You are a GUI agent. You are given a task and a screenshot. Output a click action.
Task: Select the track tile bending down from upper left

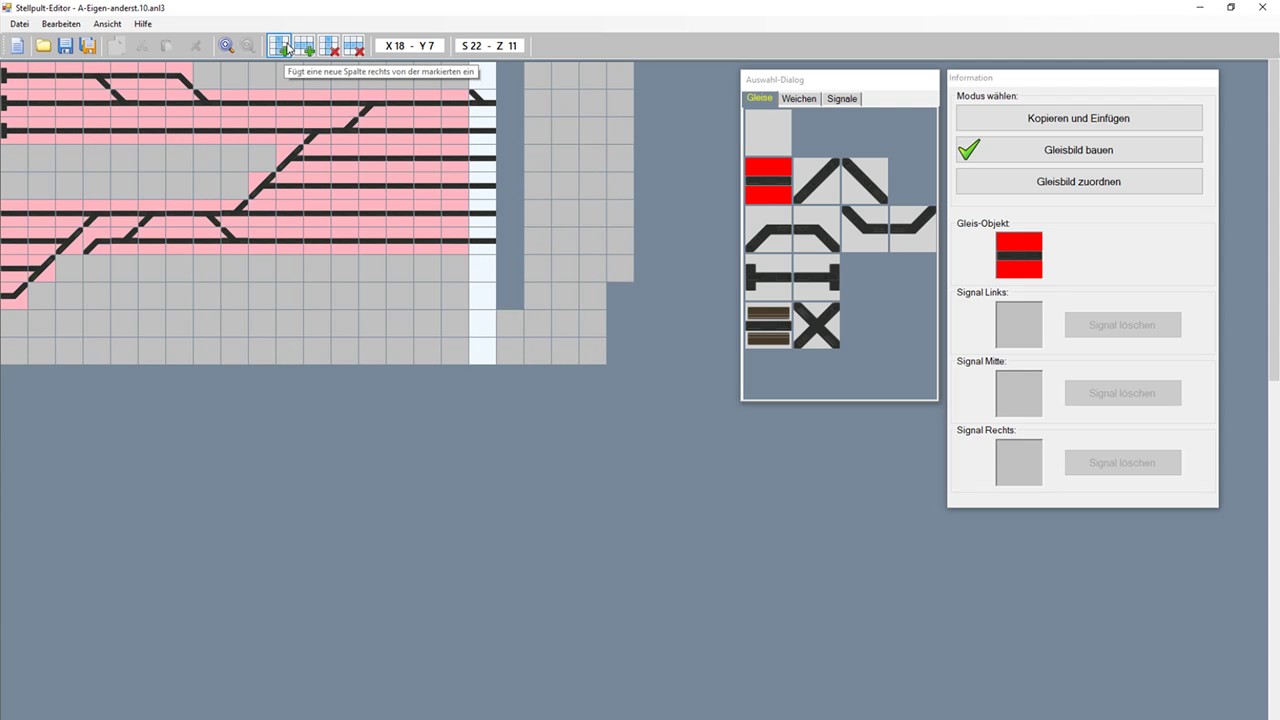coord(865,229)
